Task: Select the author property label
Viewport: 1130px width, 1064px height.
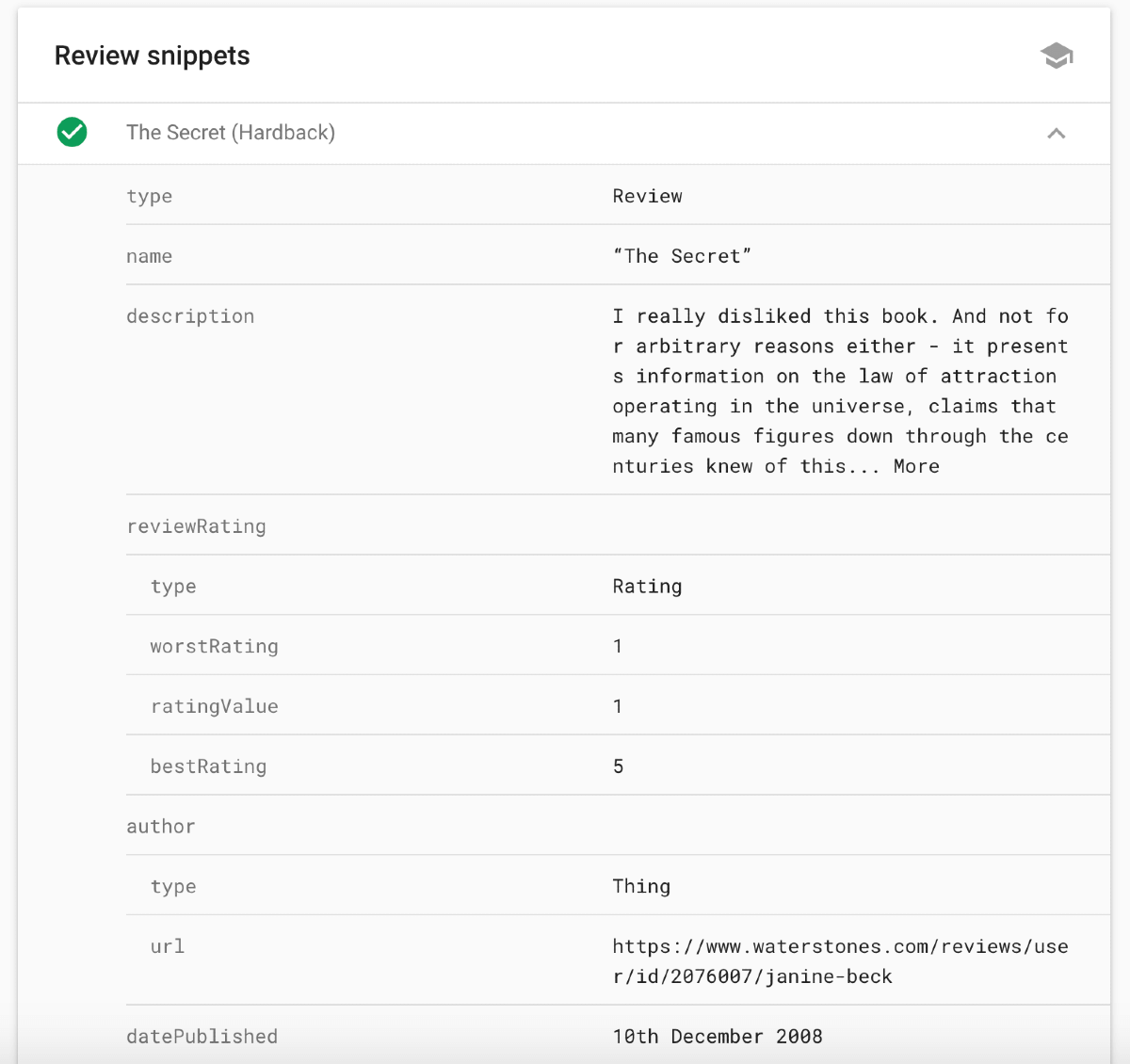Action: 161,827
